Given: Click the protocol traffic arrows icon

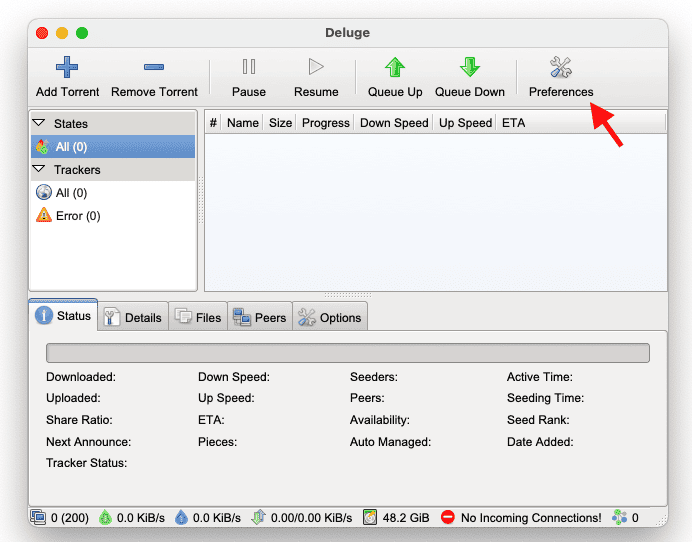Looking at the screenshot, I should 258,517.
